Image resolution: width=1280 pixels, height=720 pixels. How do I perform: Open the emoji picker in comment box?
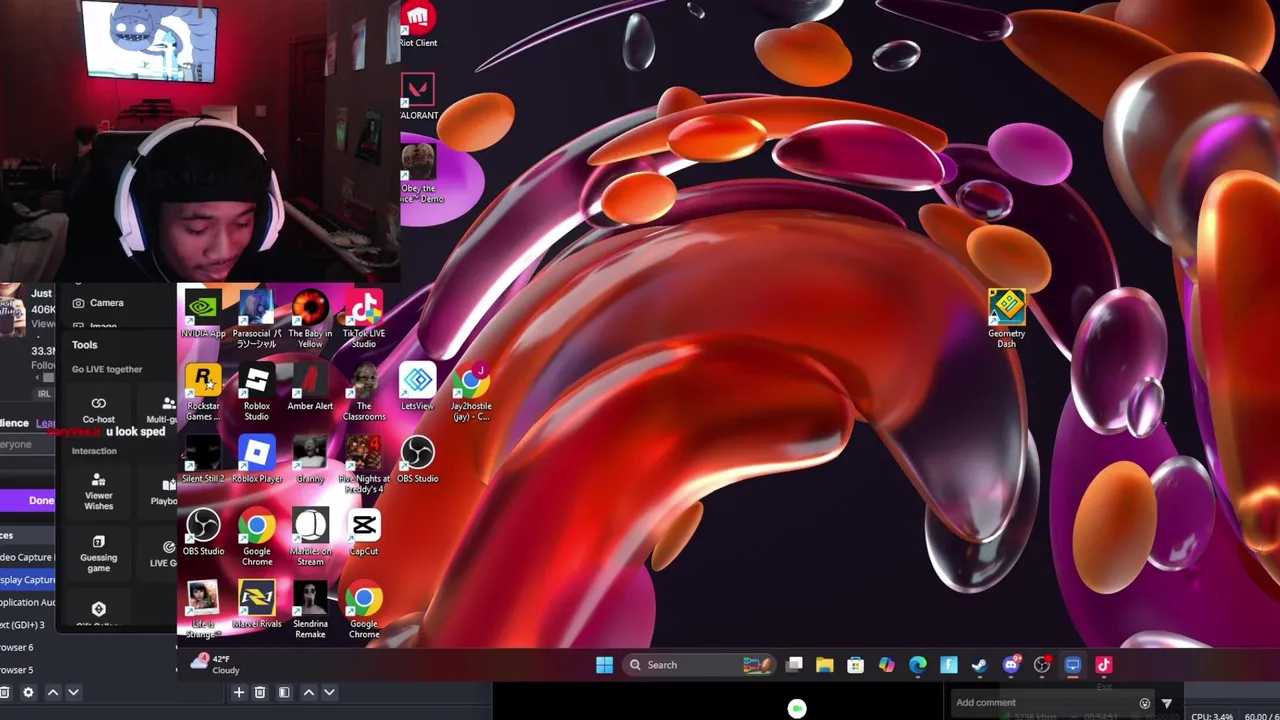(x=1145, y=703)
